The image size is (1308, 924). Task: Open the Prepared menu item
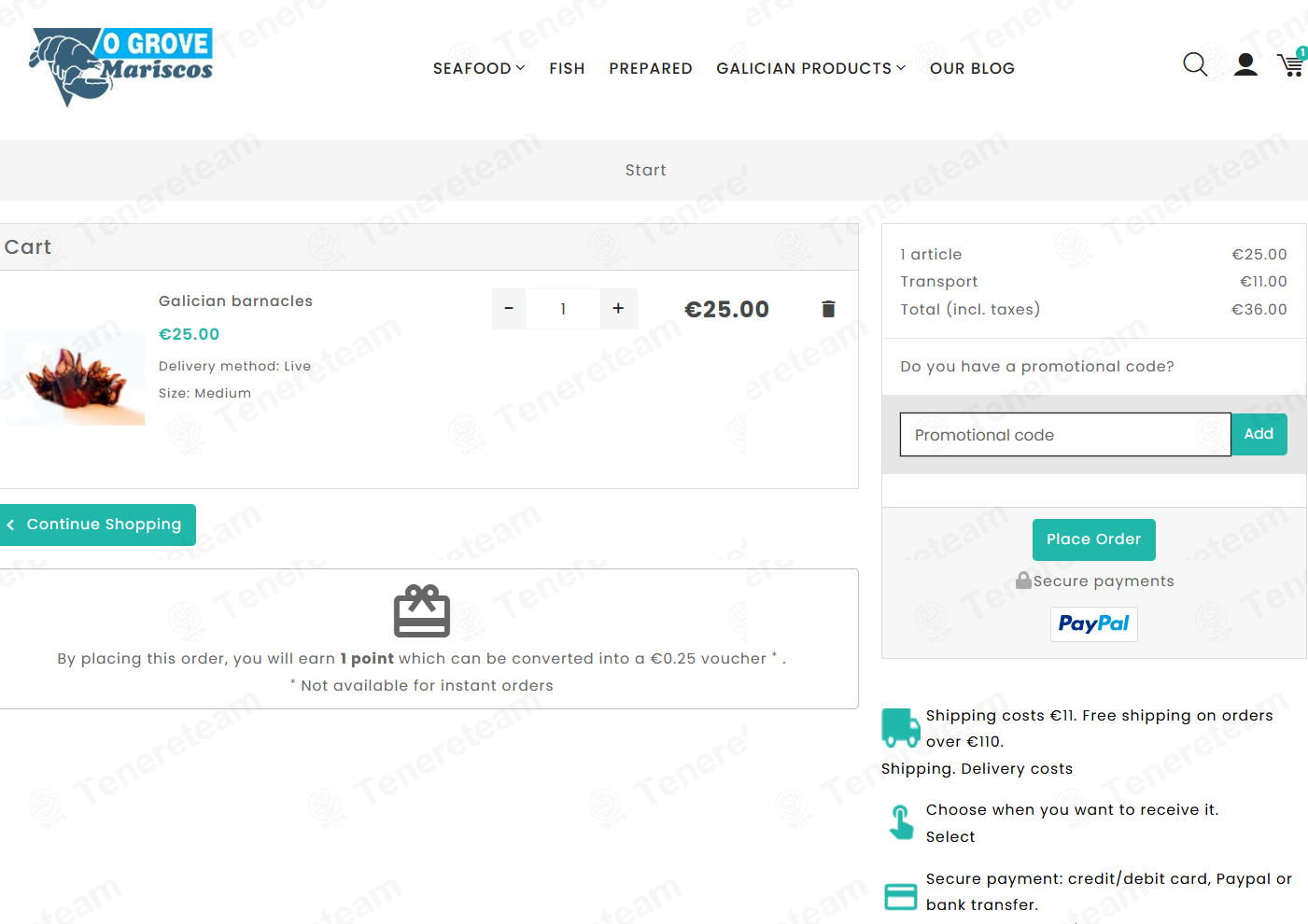point(651,68)
